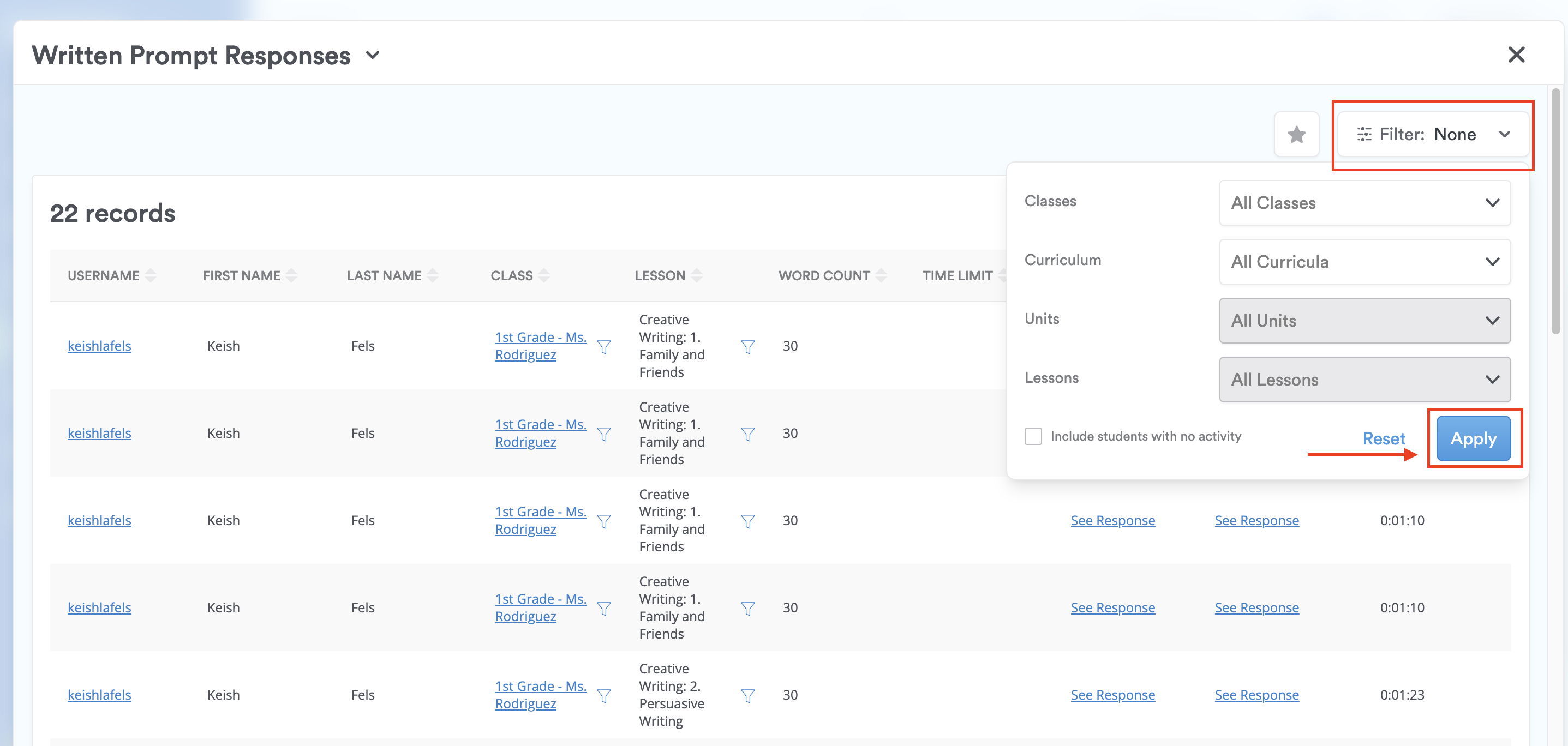1568x746 pixels.
Task: Click class filter funnel in first row
Action: point(604,347)
